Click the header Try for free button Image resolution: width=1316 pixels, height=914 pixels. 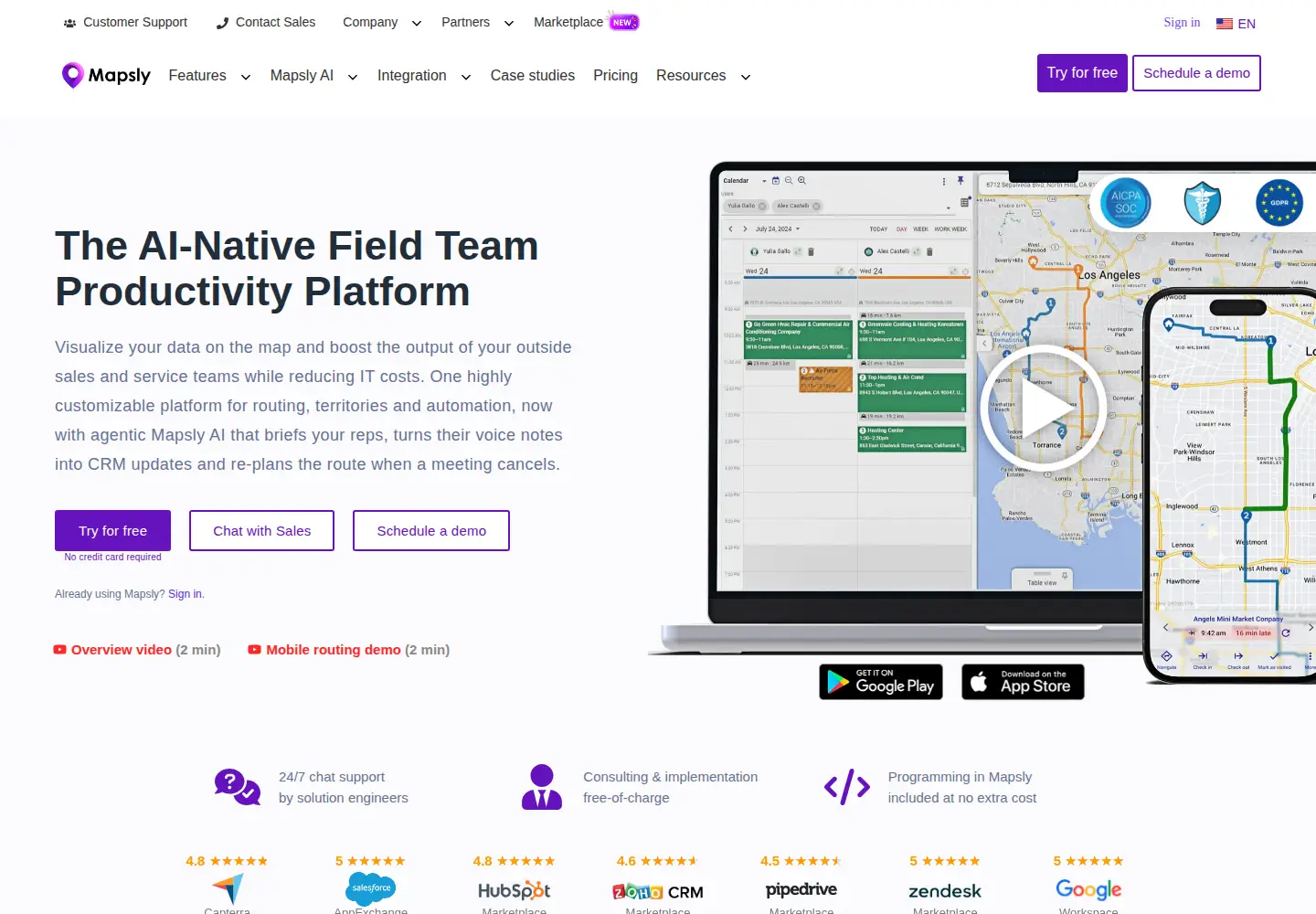pyautogui.click(x=1082, y=73)
